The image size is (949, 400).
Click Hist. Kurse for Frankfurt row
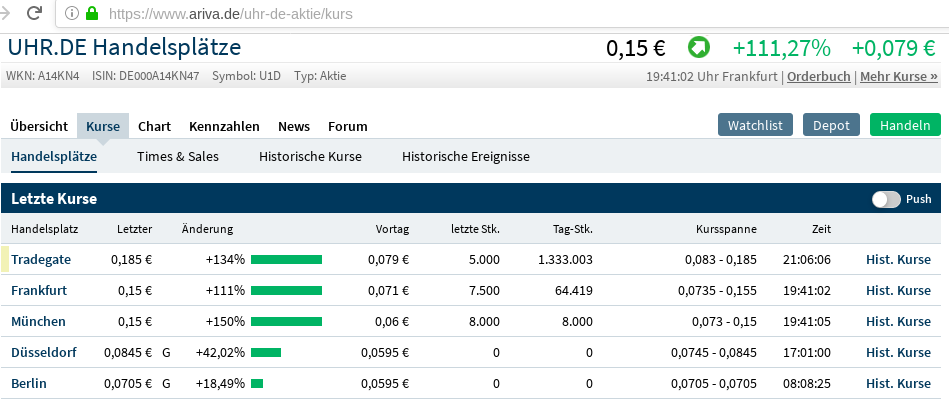pyautogui.click(x=898, y=290)
